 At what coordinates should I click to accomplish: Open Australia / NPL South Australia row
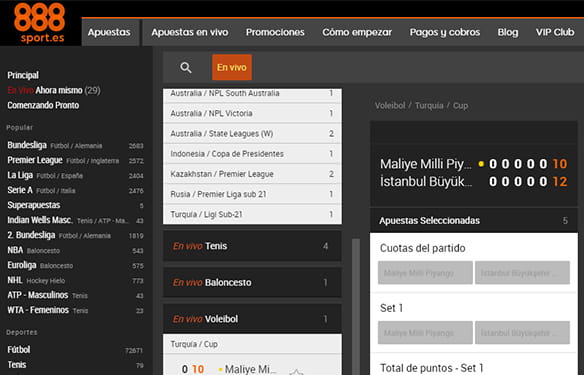(x=252, y=95)
